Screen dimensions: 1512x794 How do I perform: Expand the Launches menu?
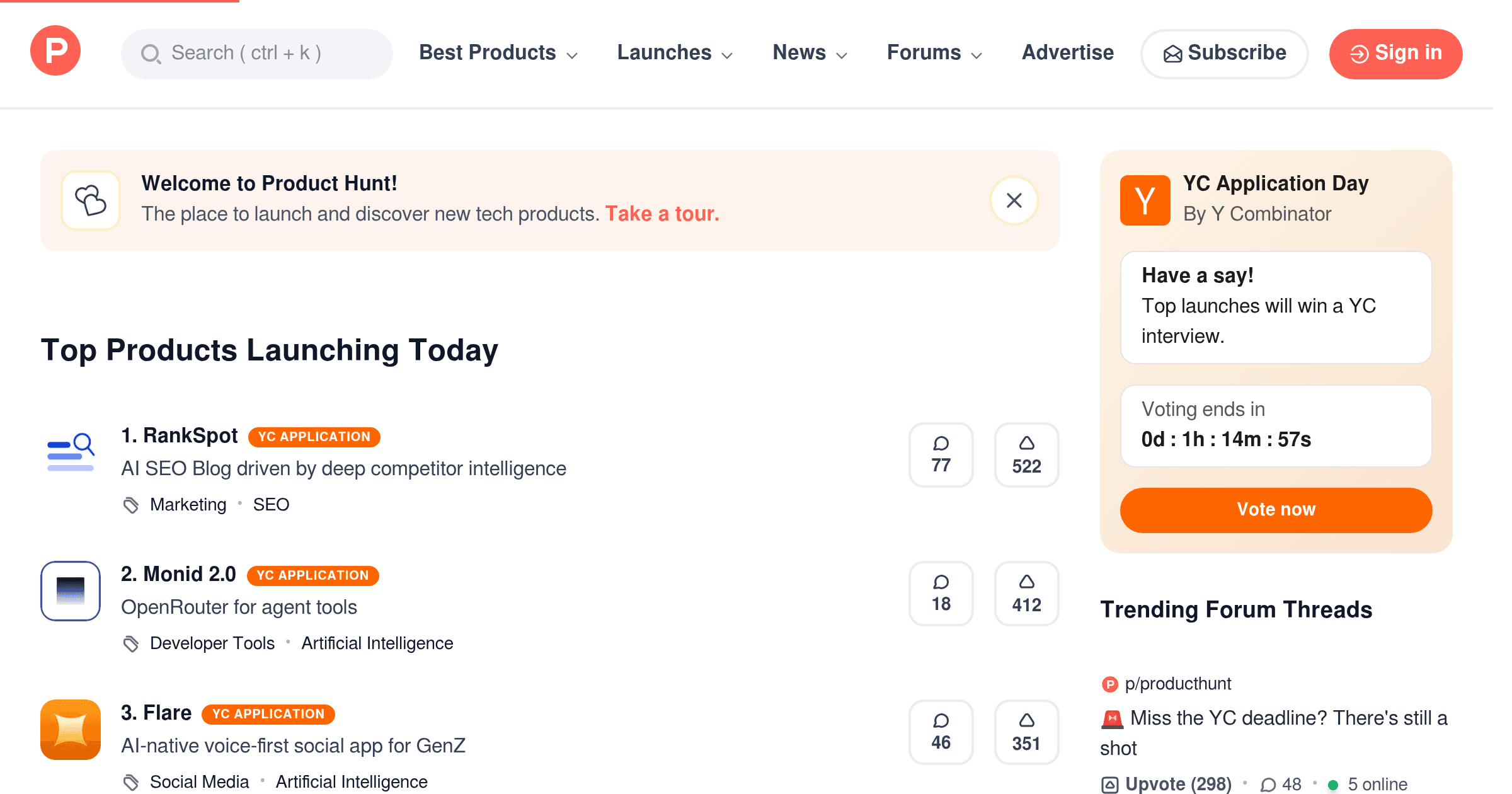coord(675,52)
